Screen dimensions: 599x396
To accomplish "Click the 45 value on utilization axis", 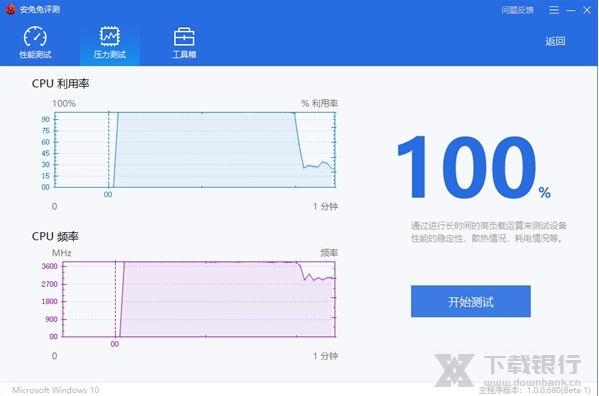I will 45,153.
